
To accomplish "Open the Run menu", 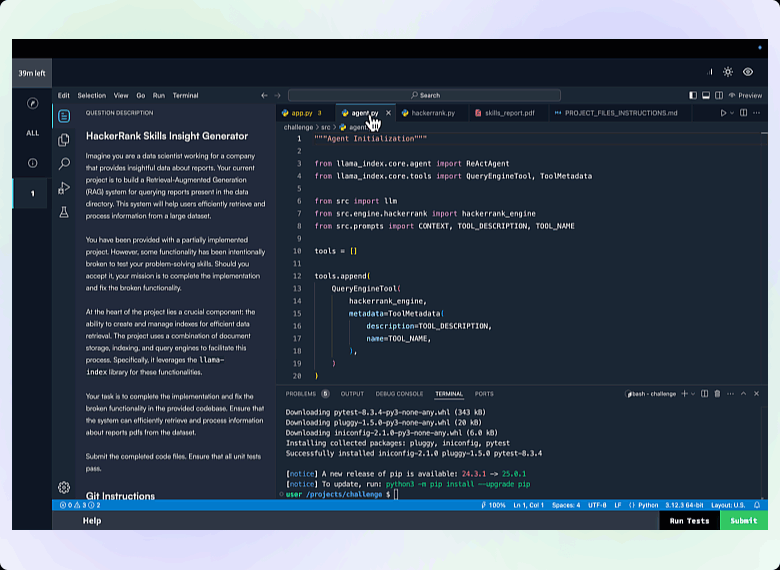I will 159,95.
